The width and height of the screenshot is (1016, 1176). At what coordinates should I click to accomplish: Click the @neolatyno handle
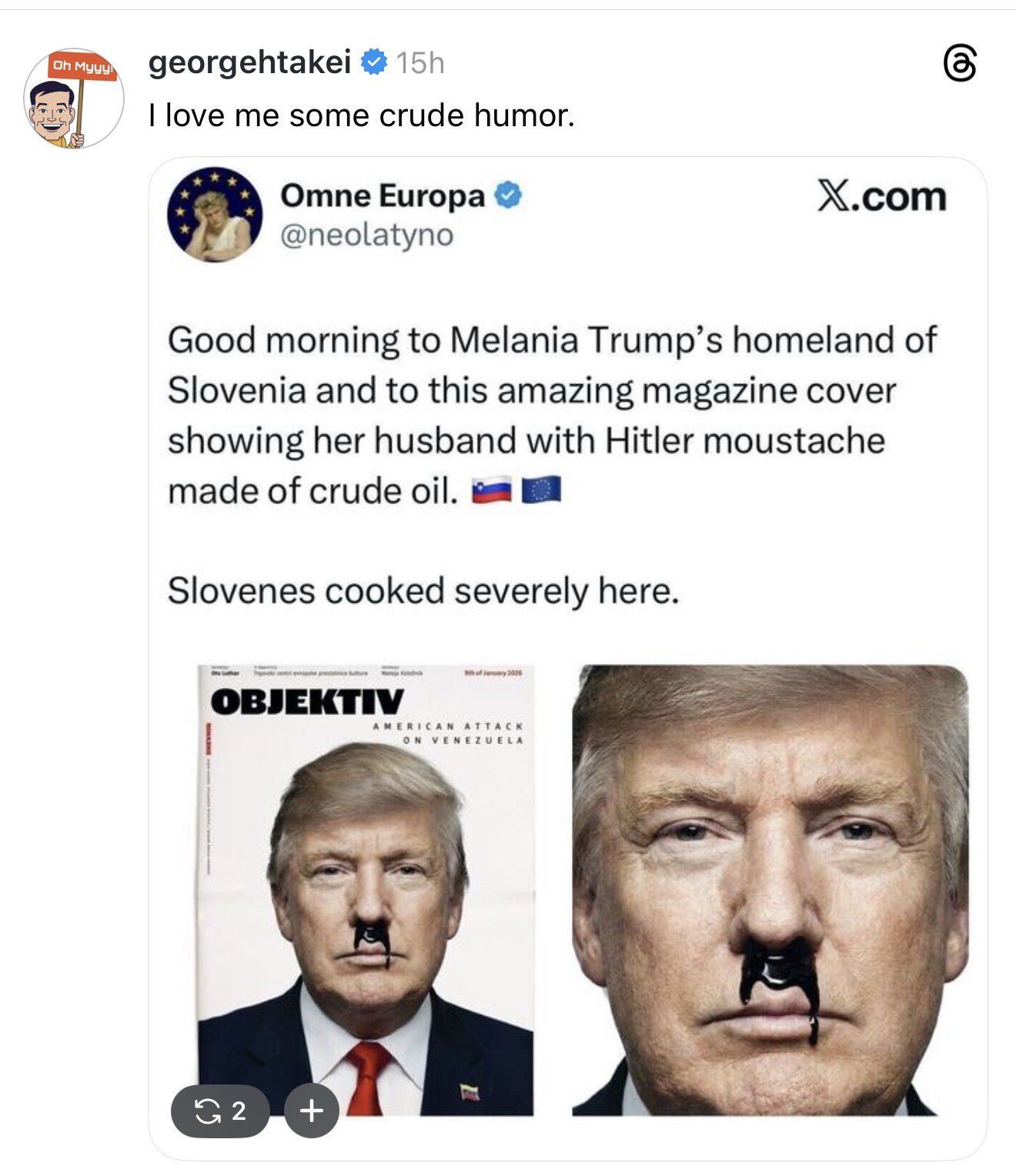[x=367, y=235]
